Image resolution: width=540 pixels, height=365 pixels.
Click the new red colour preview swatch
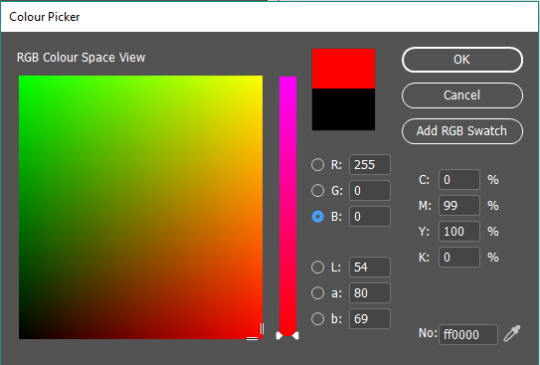point(343,69)
